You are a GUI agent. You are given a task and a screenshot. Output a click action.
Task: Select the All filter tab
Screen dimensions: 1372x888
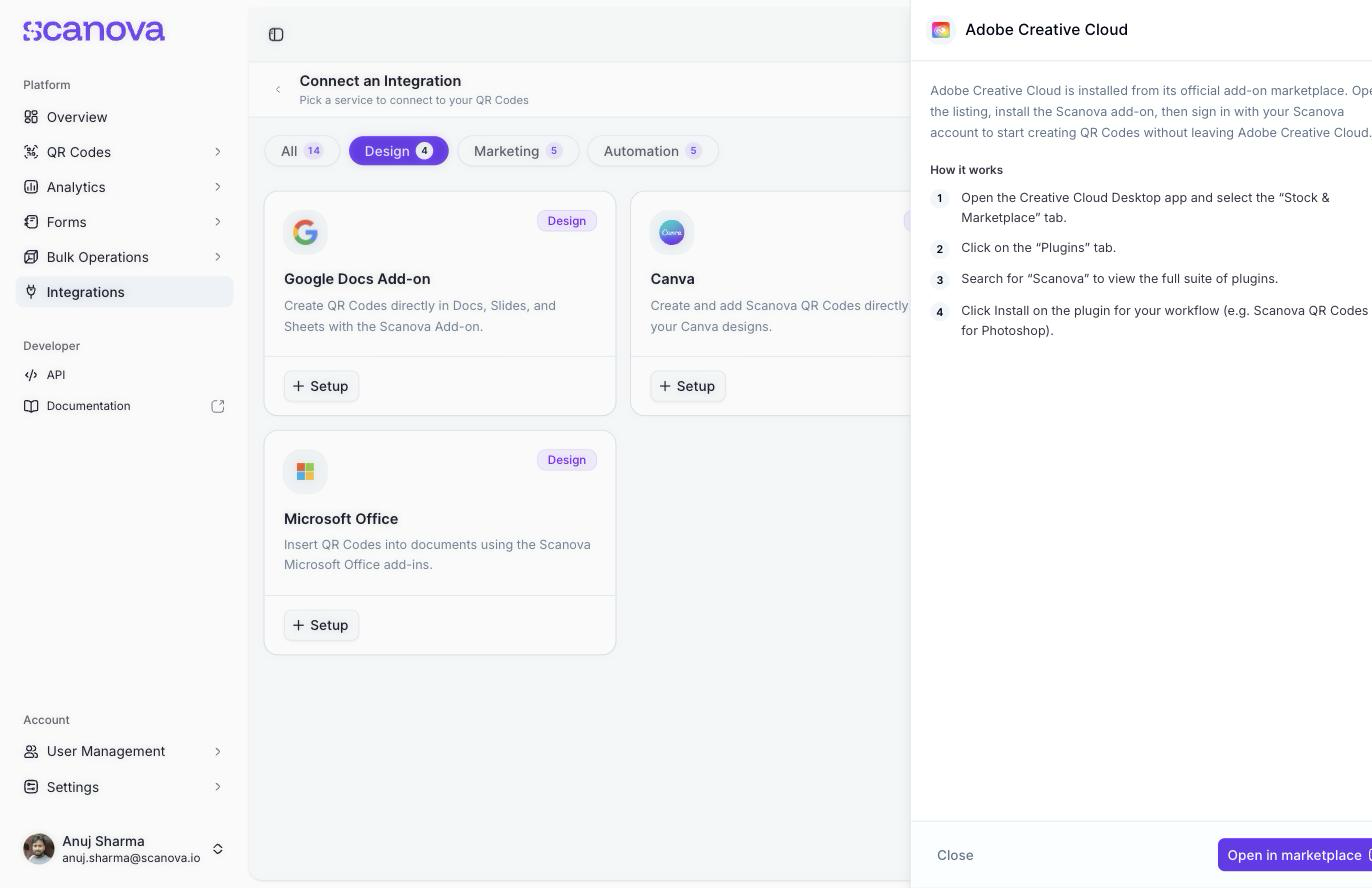(302, 151)
